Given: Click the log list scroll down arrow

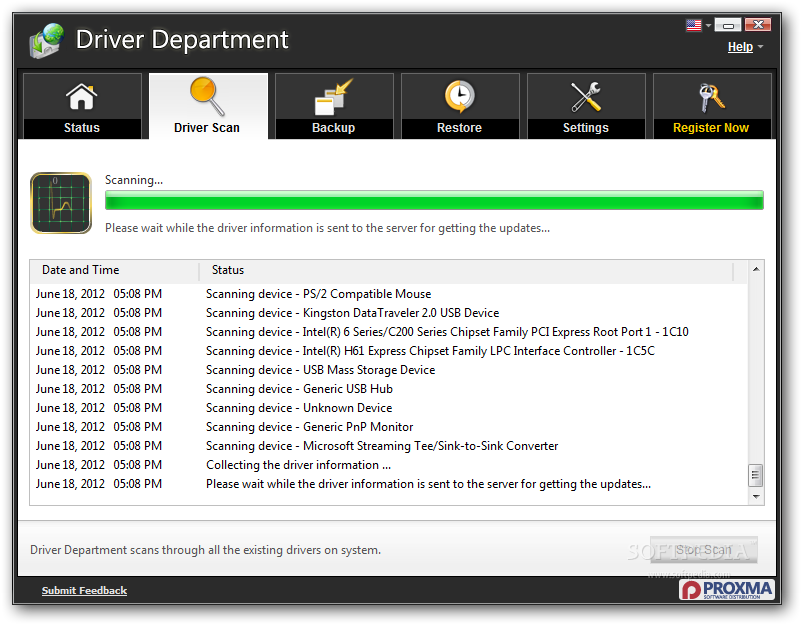Looking at the screenshot, I should (756, 497).
